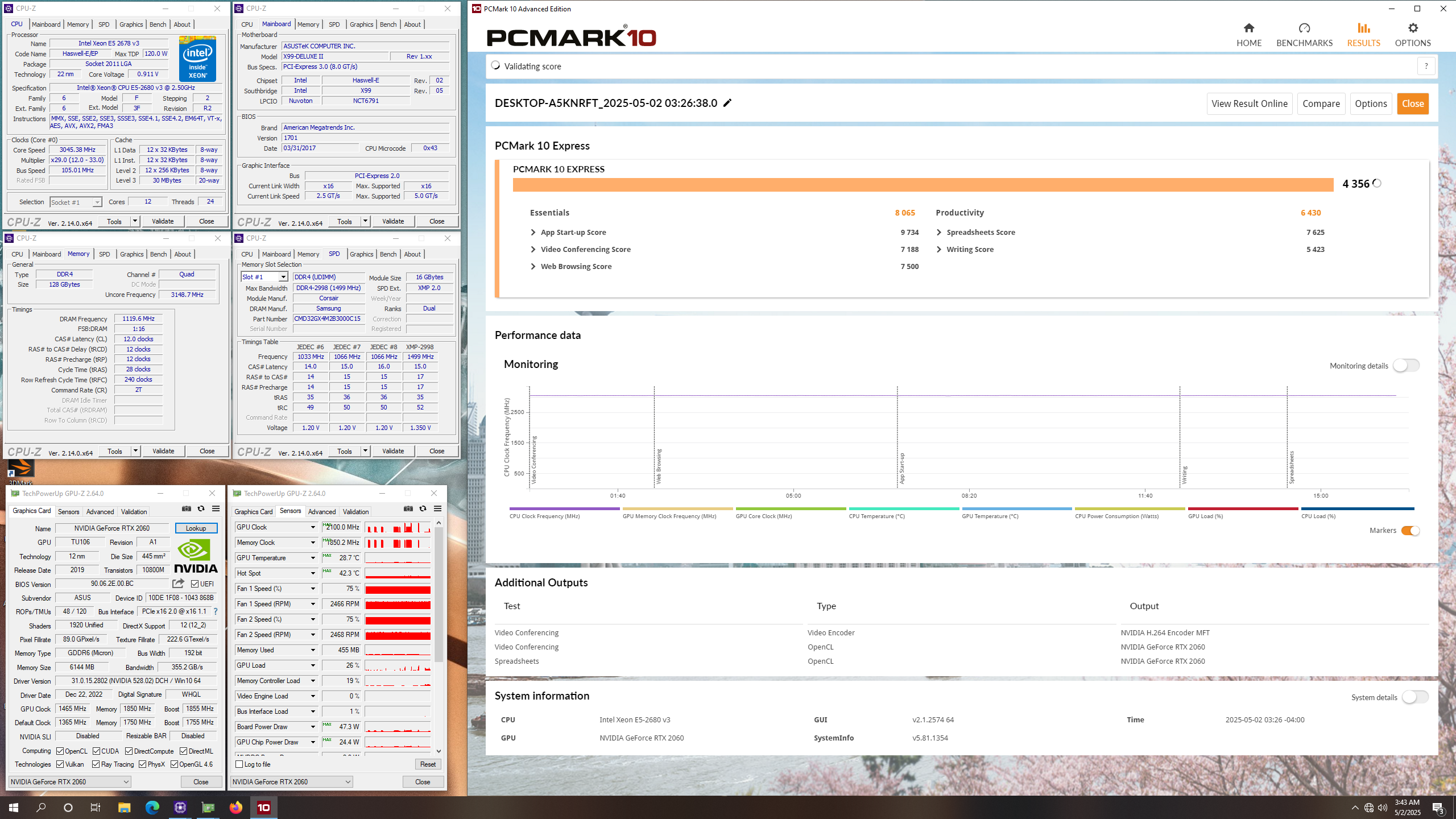Image resolution: width=1456 pixels, height=819 pixels.
Task: Toggle the UEFI checkbox
Action: click(195, 584)
